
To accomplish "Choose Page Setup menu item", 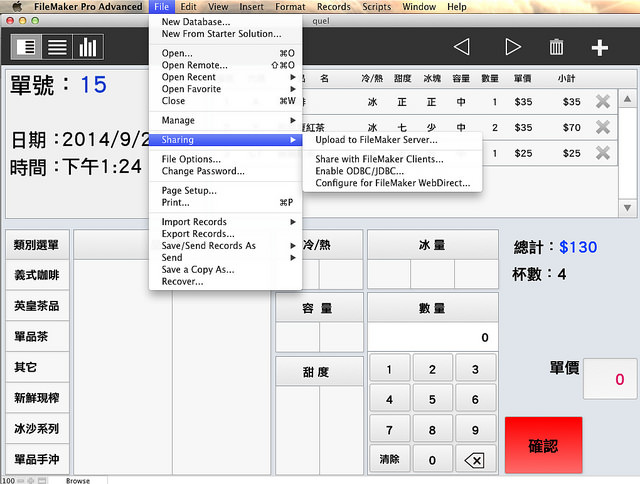I will (225, 191).
